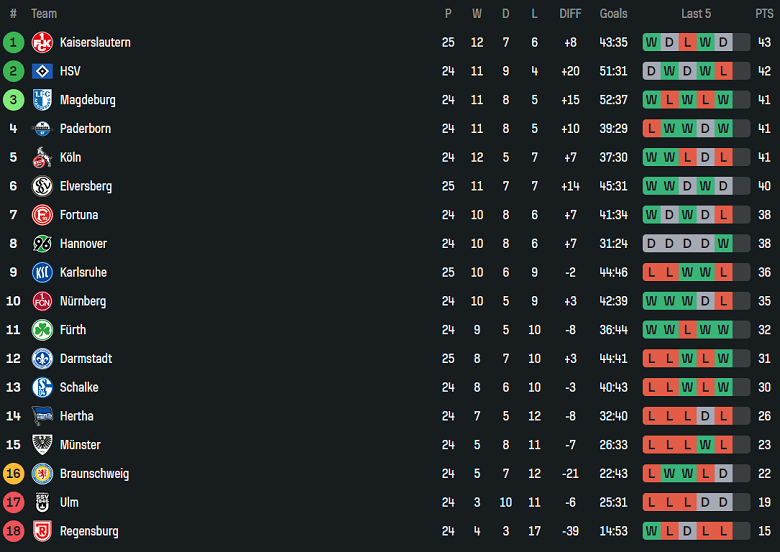Open the Elversberg team link
This screenshot has width=780, height=552.
pyautogui.click(x=86, y=187)
